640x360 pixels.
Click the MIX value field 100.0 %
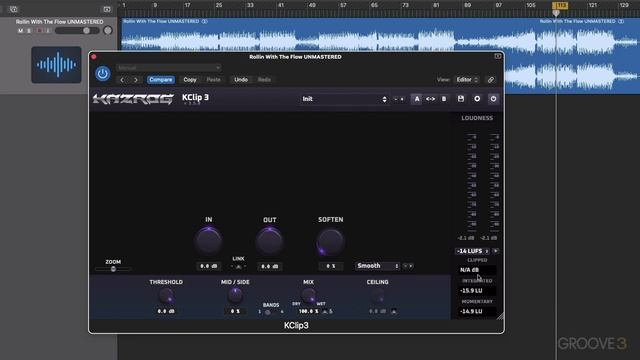(x=309, y=311)
